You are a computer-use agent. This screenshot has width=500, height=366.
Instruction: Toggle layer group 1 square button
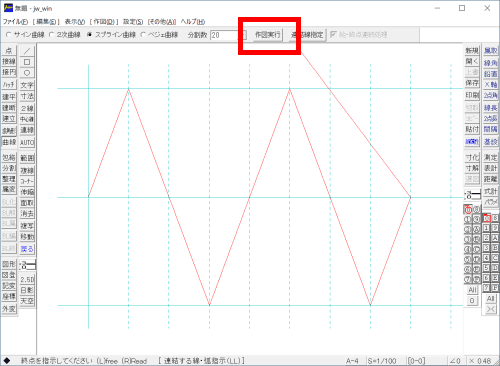pyautogui.click(x=487, y=228)
